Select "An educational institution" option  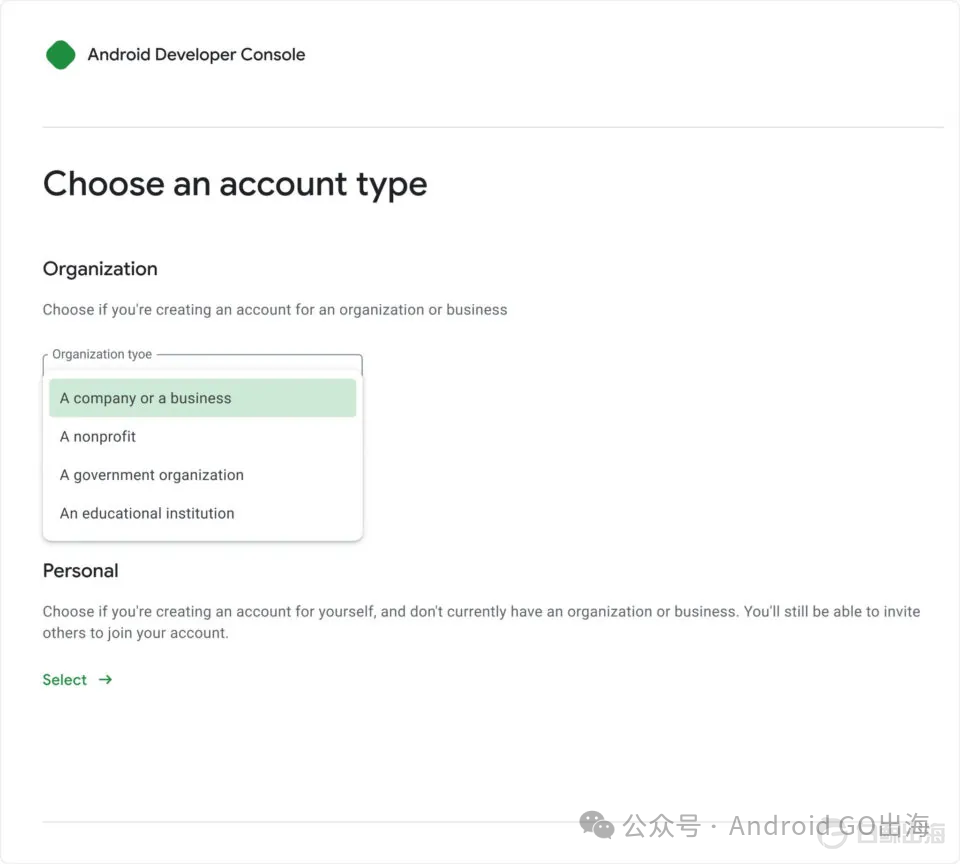[x=147, y=513]
